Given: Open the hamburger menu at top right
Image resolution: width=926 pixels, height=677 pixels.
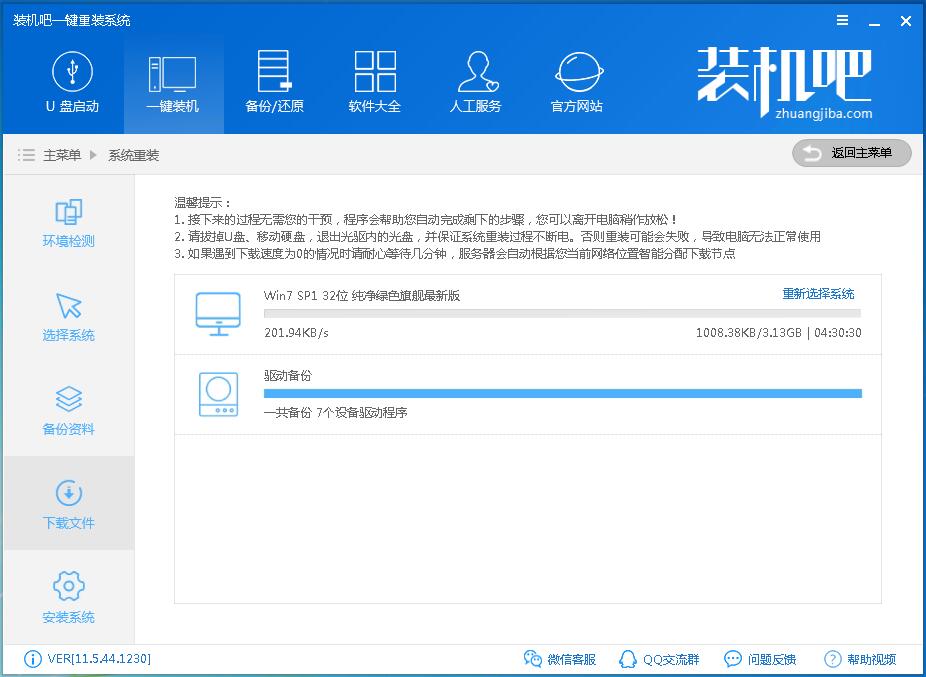Looking at the screenshot, I should [841, 20].
